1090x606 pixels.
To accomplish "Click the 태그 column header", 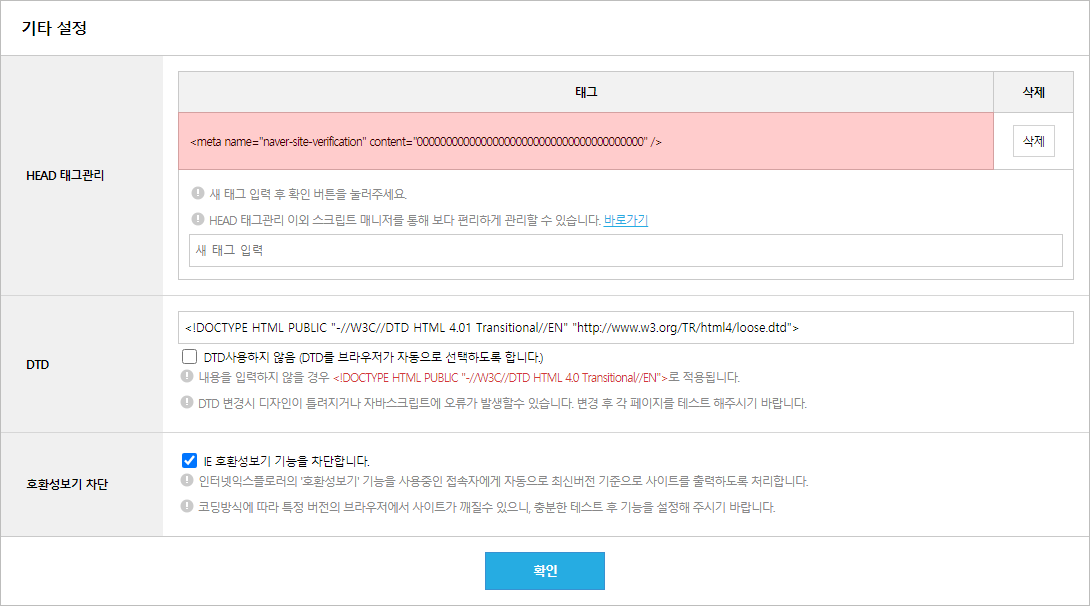I will pyautogui.click(x=586, y=92).
